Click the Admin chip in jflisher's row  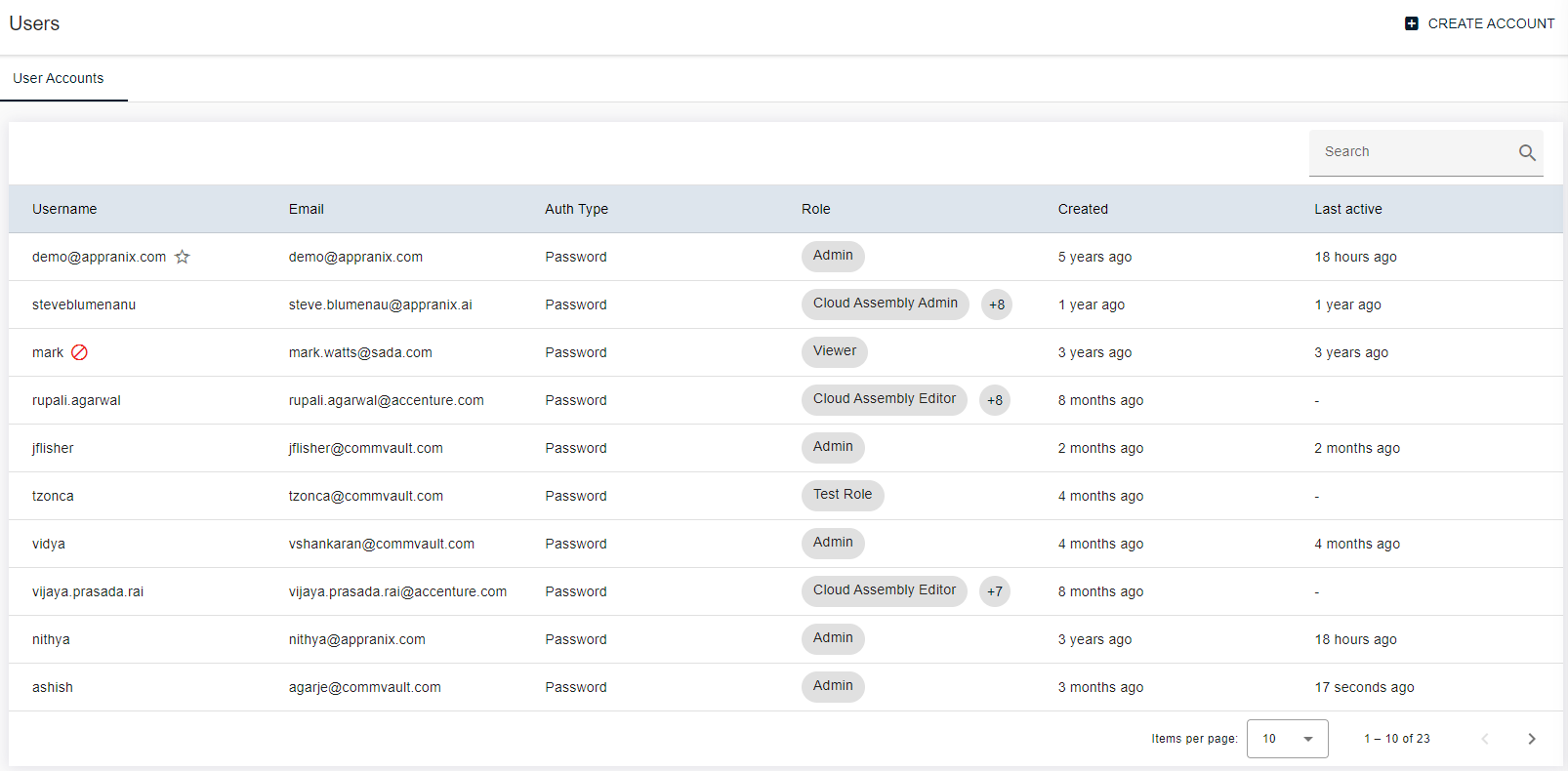pyautogui.click(x=833, y=447)
